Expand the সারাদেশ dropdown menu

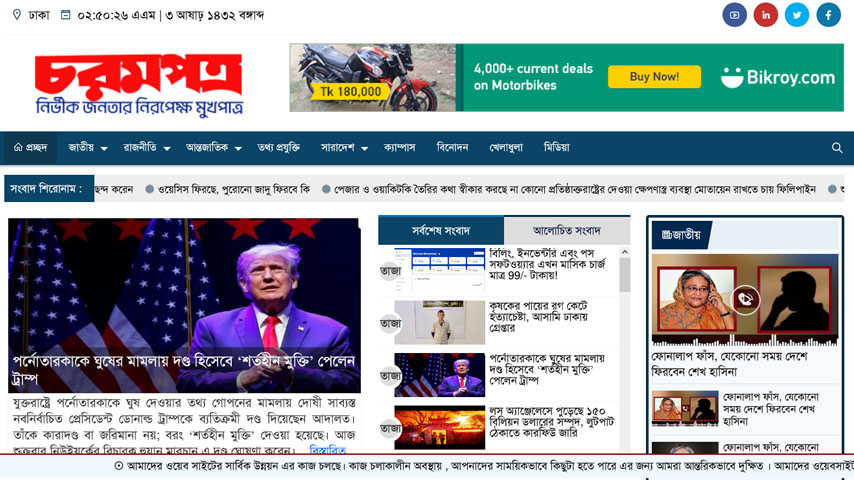coord(344,147)
